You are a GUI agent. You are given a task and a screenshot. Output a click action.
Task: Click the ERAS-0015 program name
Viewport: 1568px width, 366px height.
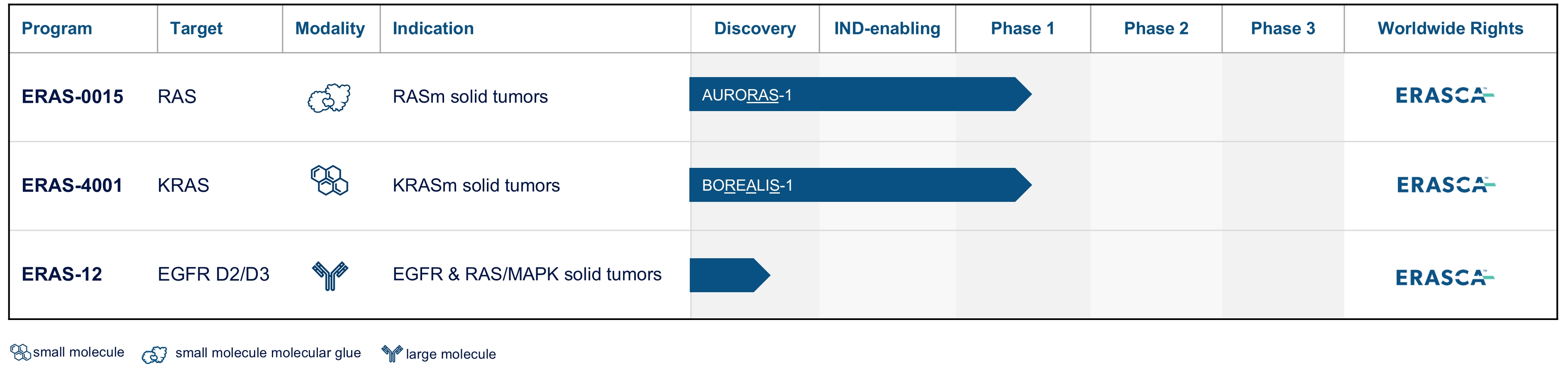coord(73,97)
